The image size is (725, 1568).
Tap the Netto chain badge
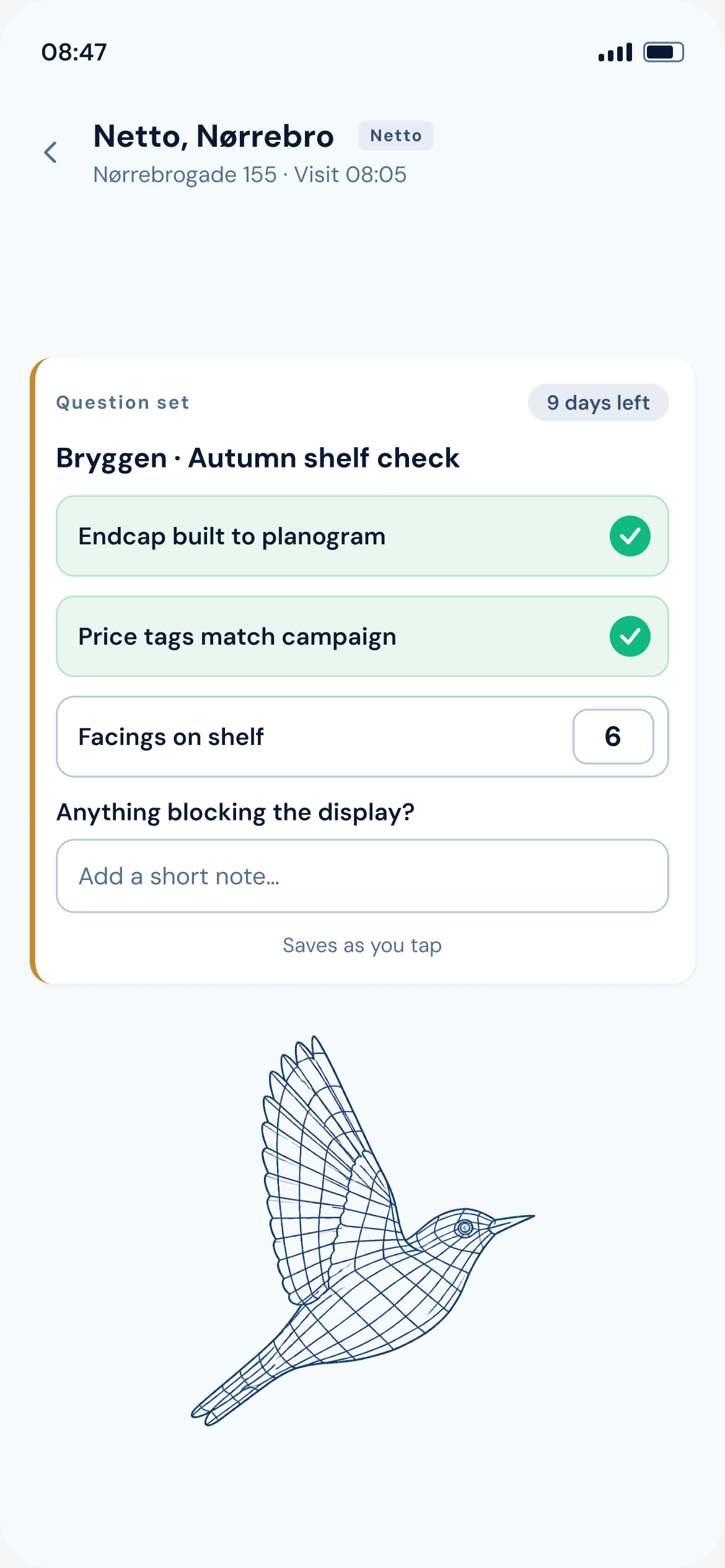click(396, 136)
